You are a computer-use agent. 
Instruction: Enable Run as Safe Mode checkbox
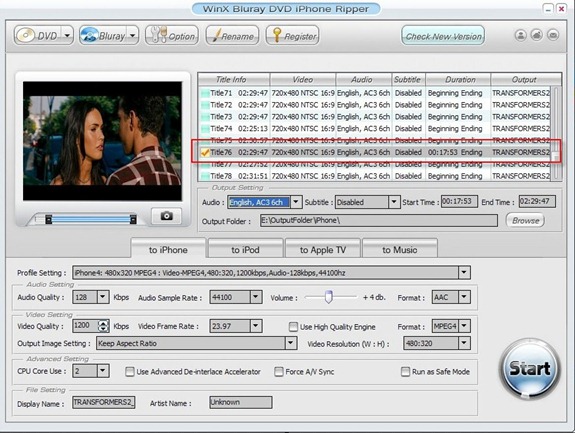click(x=405, y=372)
